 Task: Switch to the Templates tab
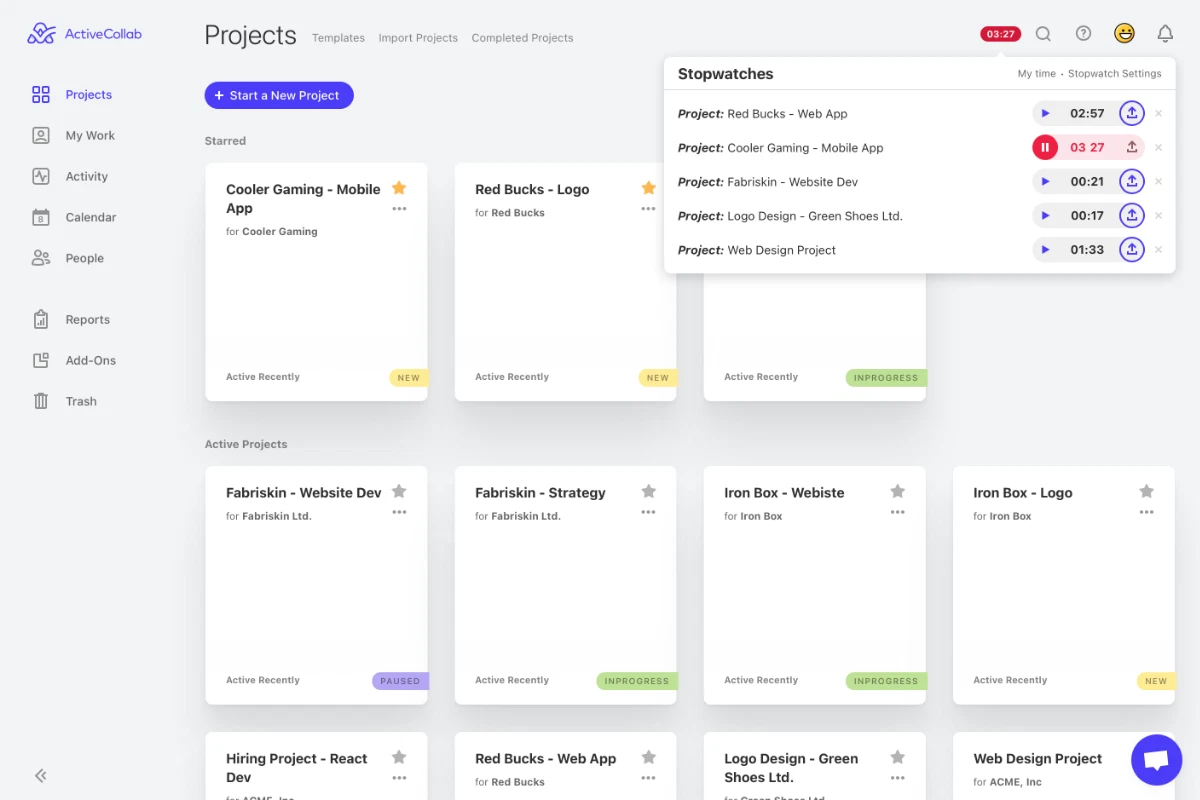pyautogui.click(x=338, y=37)
